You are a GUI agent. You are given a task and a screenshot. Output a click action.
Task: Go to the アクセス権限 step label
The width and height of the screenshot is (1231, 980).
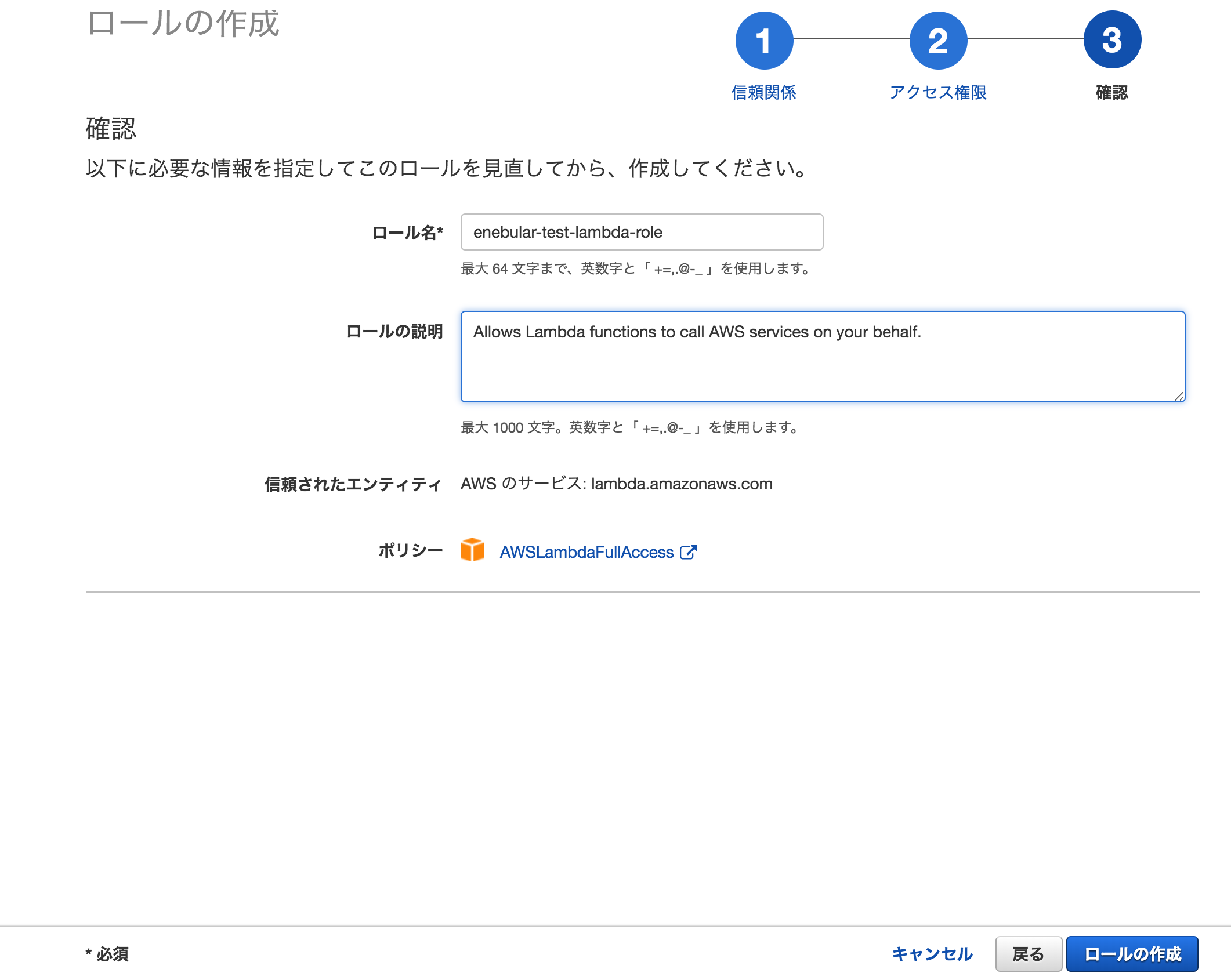(x=938, y=92)
